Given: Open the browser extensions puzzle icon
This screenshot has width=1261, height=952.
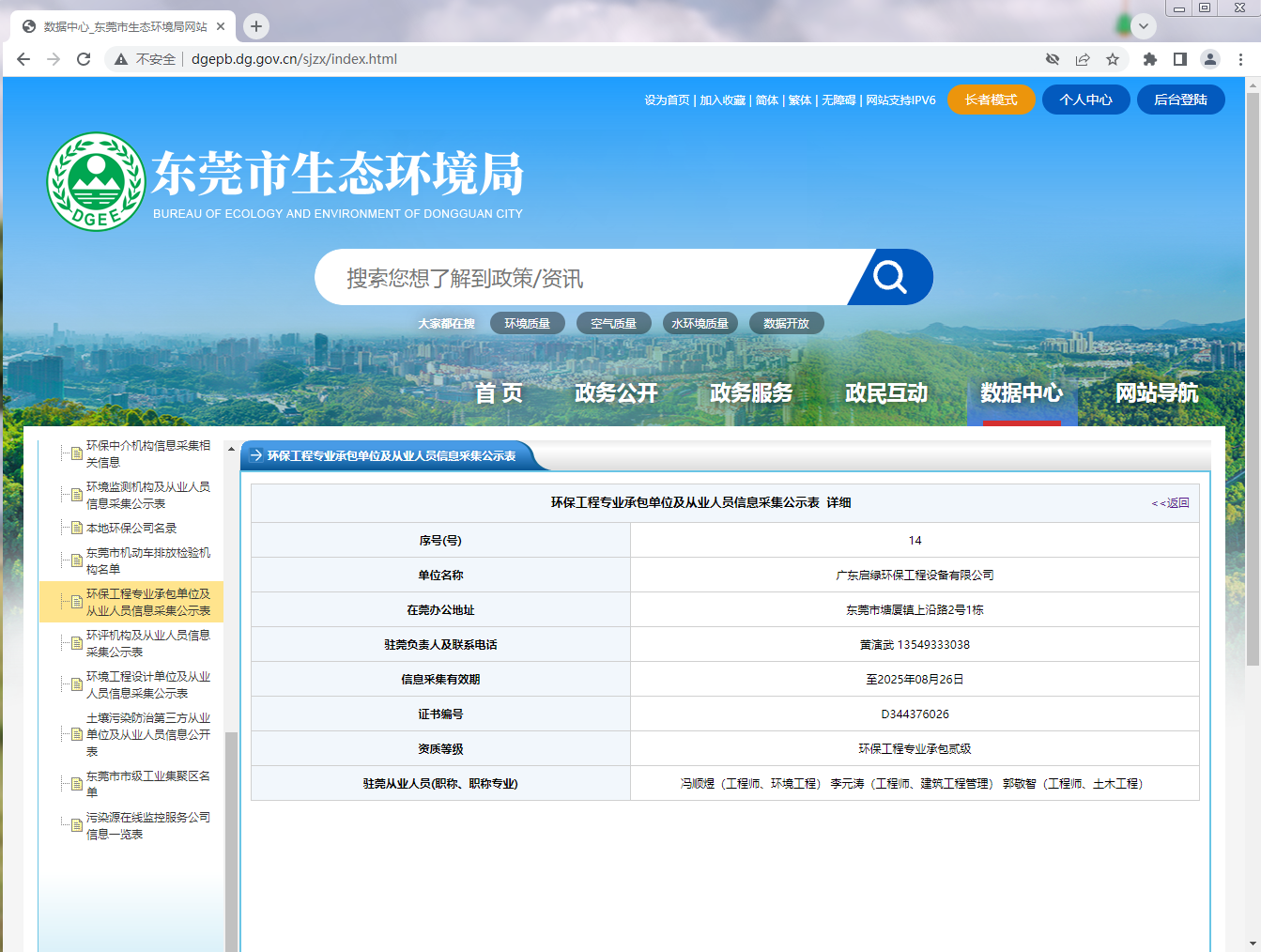Looking at the screenshot, I should click(1150, 58).
